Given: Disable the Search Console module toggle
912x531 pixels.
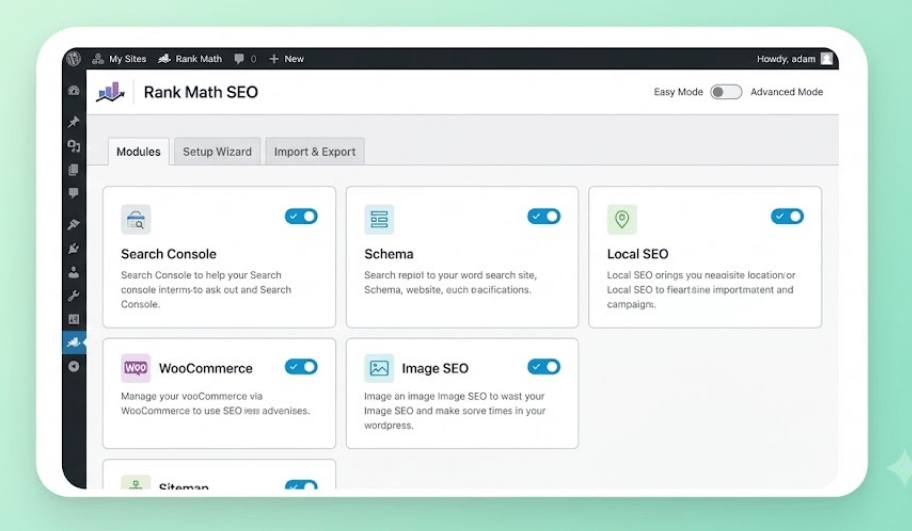Looking at the screenshot, I should tap(301, 216).
